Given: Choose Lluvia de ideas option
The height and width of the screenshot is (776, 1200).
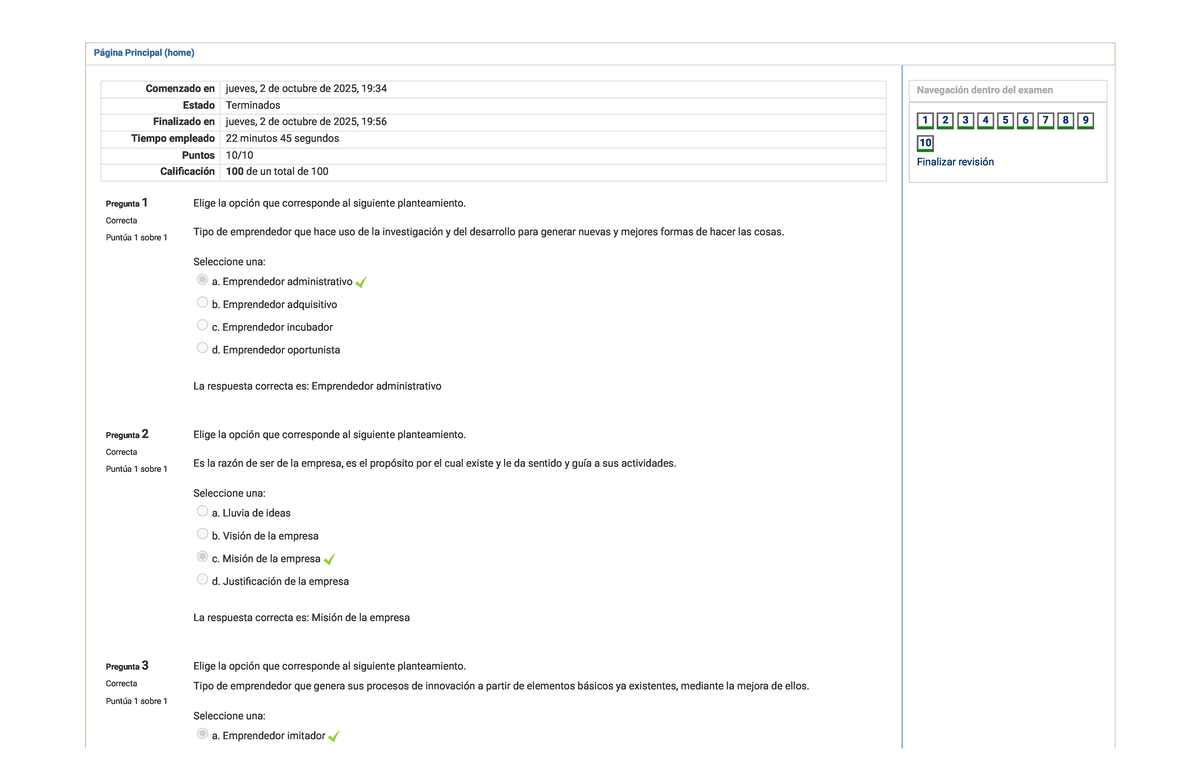Looking at the screenshot, I should pos(203,511).
